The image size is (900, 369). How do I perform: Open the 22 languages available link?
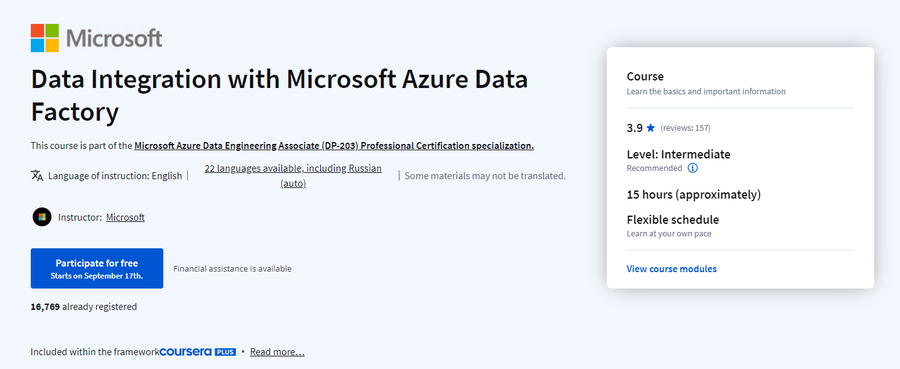click(293, 176)
